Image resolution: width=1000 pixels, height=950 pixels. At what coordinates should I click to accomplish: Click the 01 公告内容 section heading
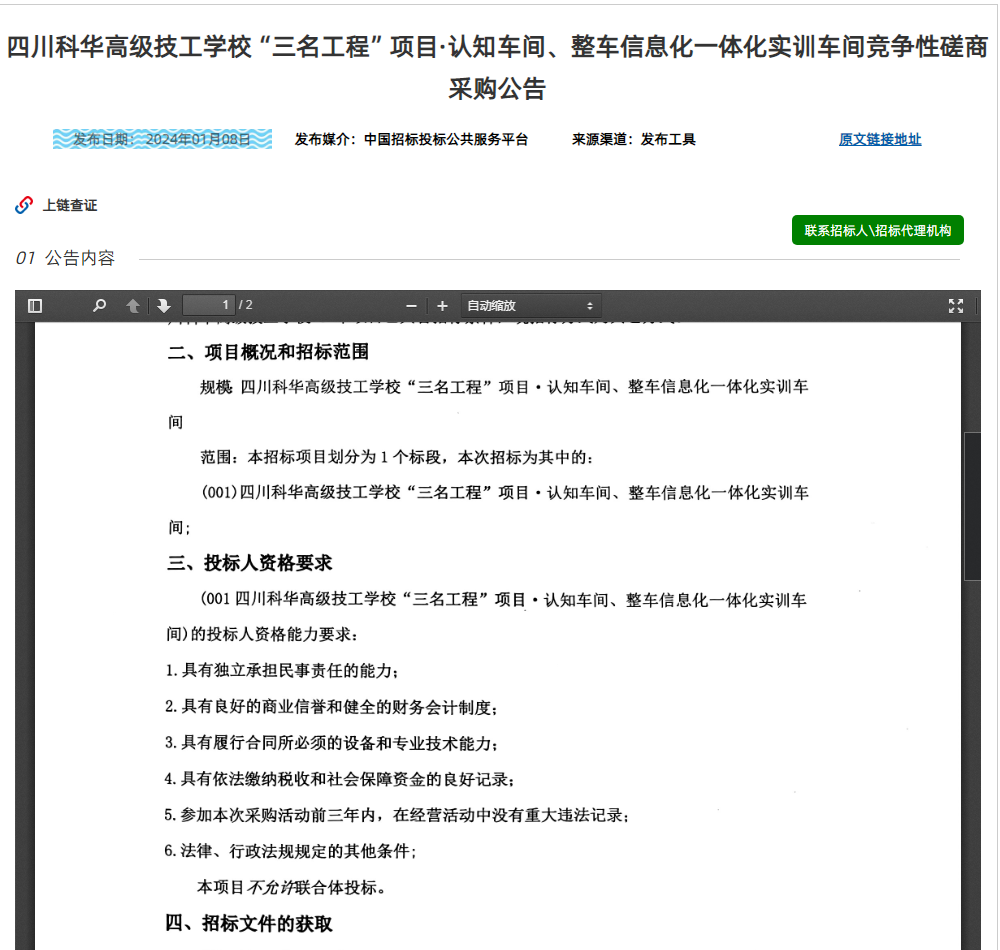[x=65, y=258]
